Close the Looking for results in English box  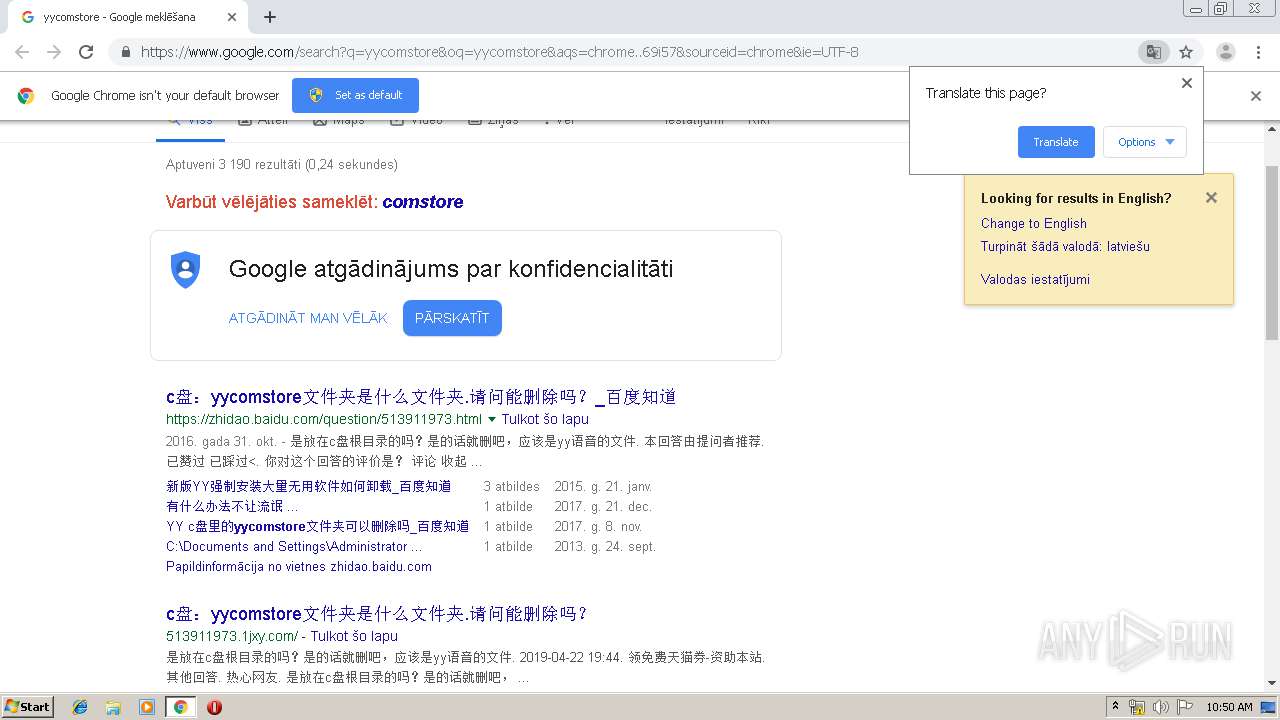point(1211,198)
